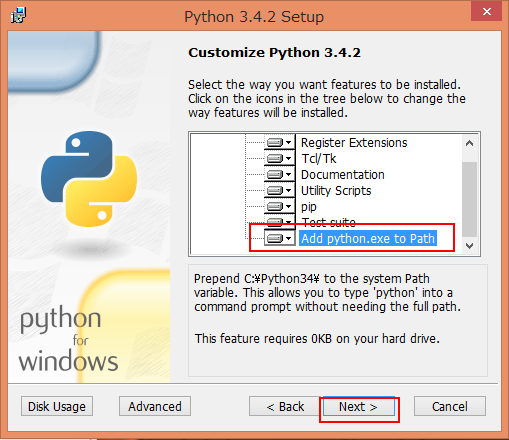Click the Register Extensions drive icon
The image size is (509, 440).
click(279, 143)
